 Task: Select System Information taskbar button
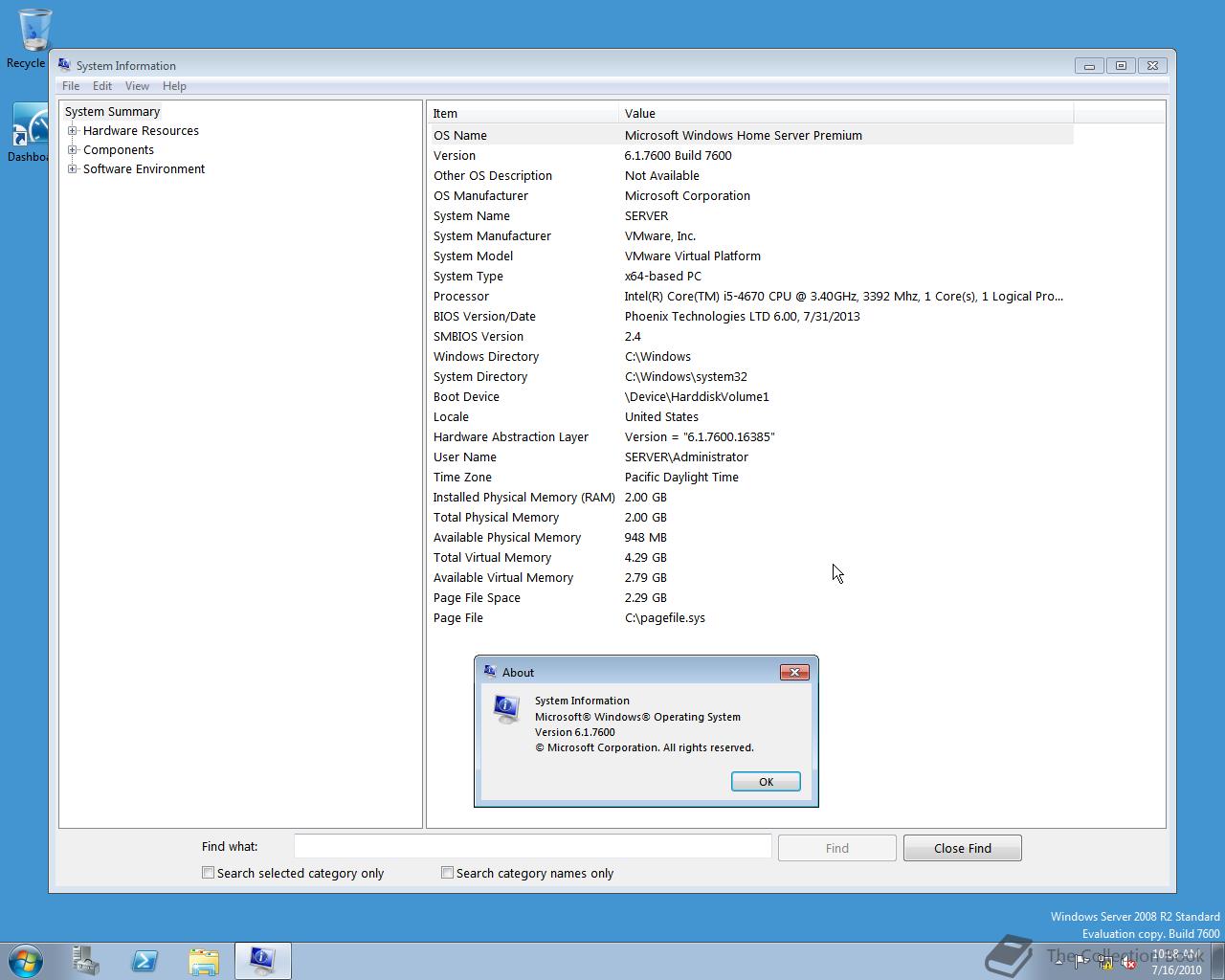pyautogui.click(x=262, y=960)
